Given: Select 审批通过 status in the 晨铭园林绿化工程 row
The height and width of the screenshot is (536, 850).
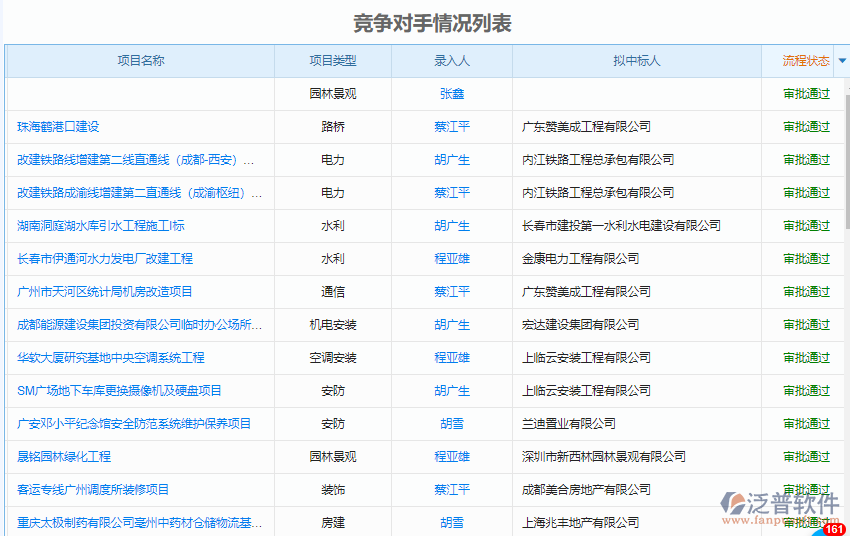Looking at the screenshot, I should 807,457.
